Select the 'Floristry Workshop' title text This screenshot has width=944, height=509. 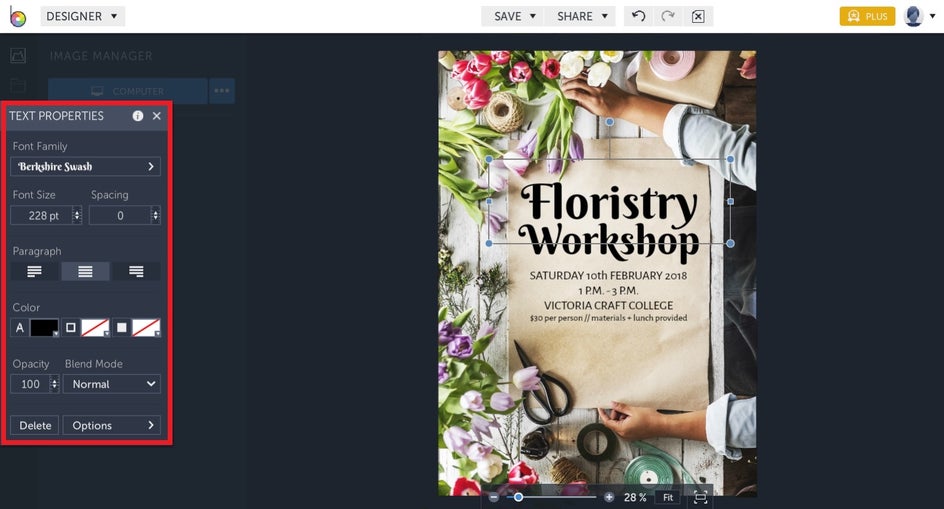click(609, 221)
